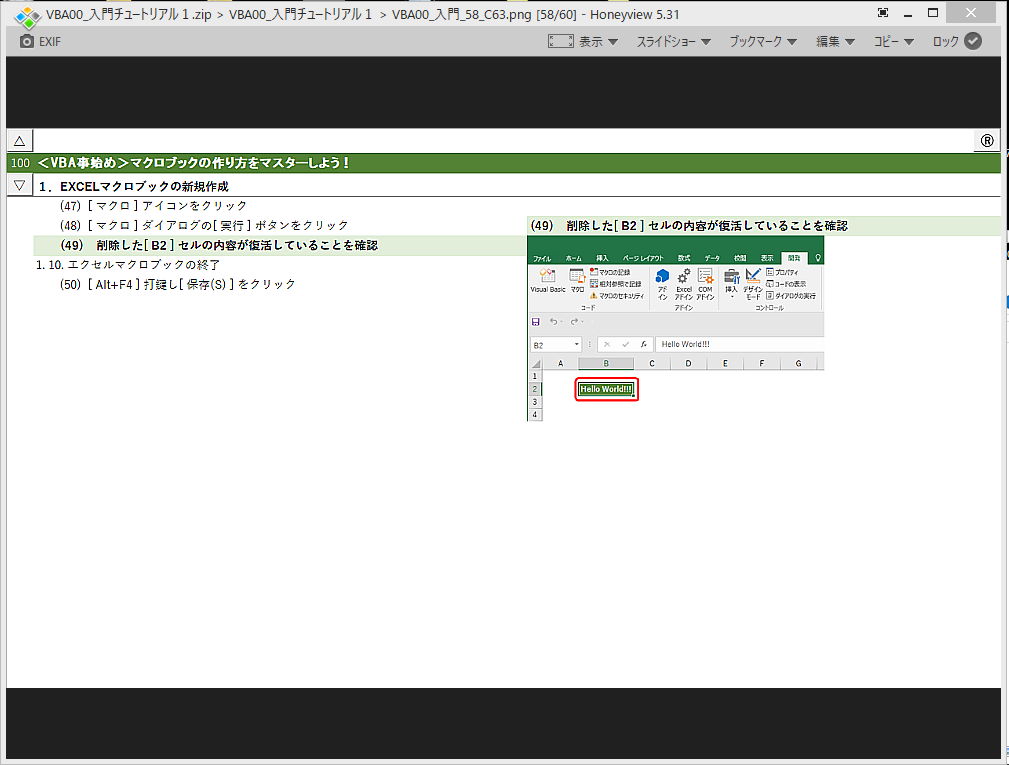The image size is (1009, 765).
Task: Select the 開発 ribbon tab
Action: coord(794,258)
